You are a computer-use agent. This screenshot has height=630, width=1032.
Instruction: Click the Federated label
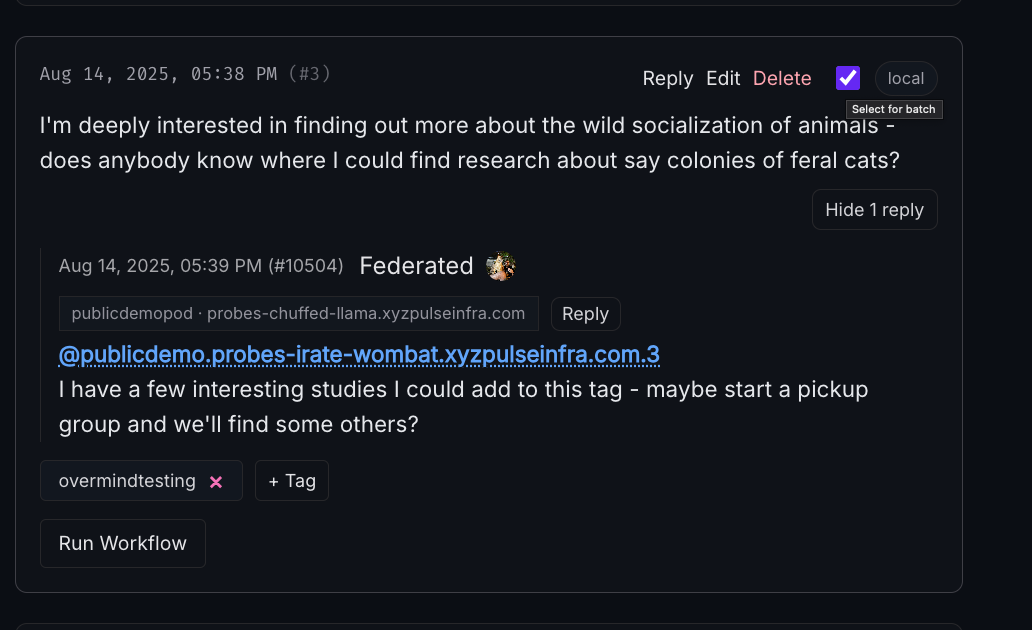coord(416,266)
